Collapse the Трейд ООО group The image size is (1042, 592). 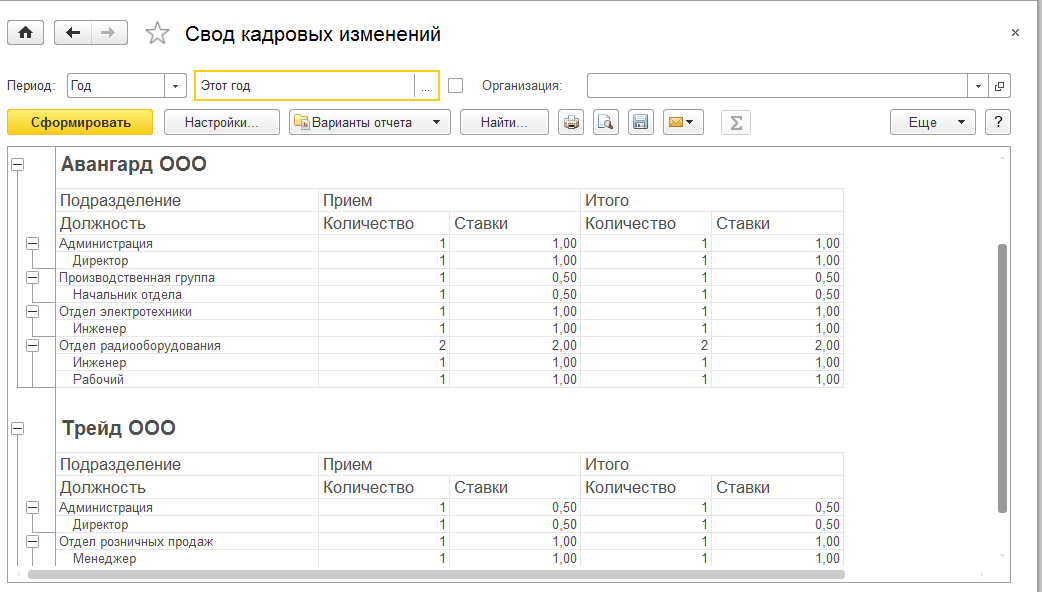click(x=17, y=428)
